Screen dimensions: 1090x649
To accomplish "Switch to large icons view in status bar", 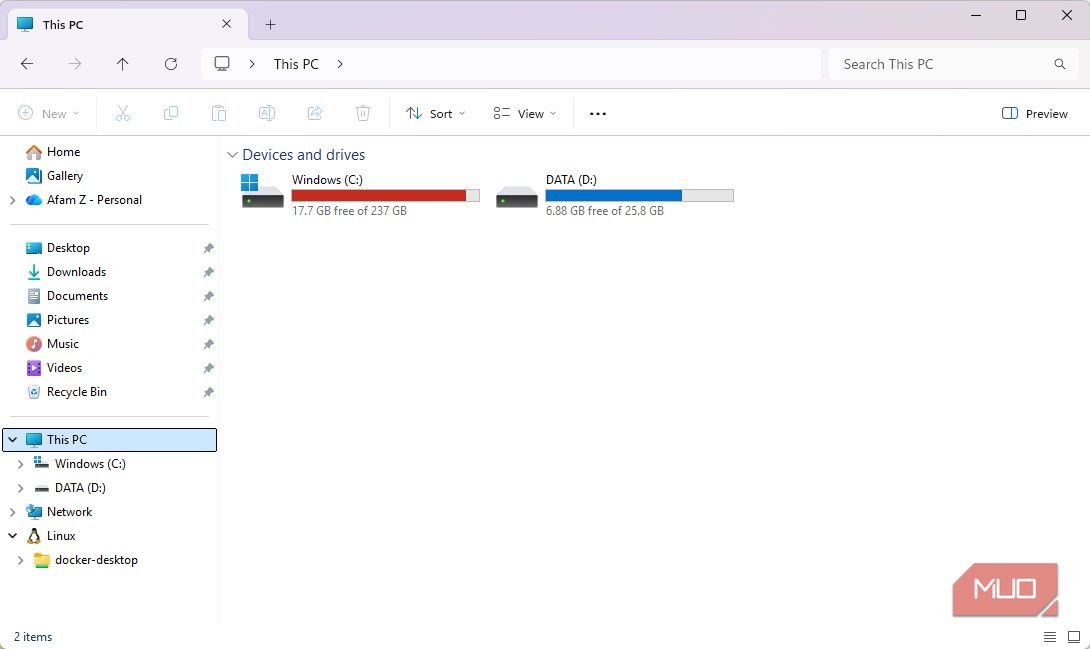I will pyautogui.click(x=1074, y=636).
